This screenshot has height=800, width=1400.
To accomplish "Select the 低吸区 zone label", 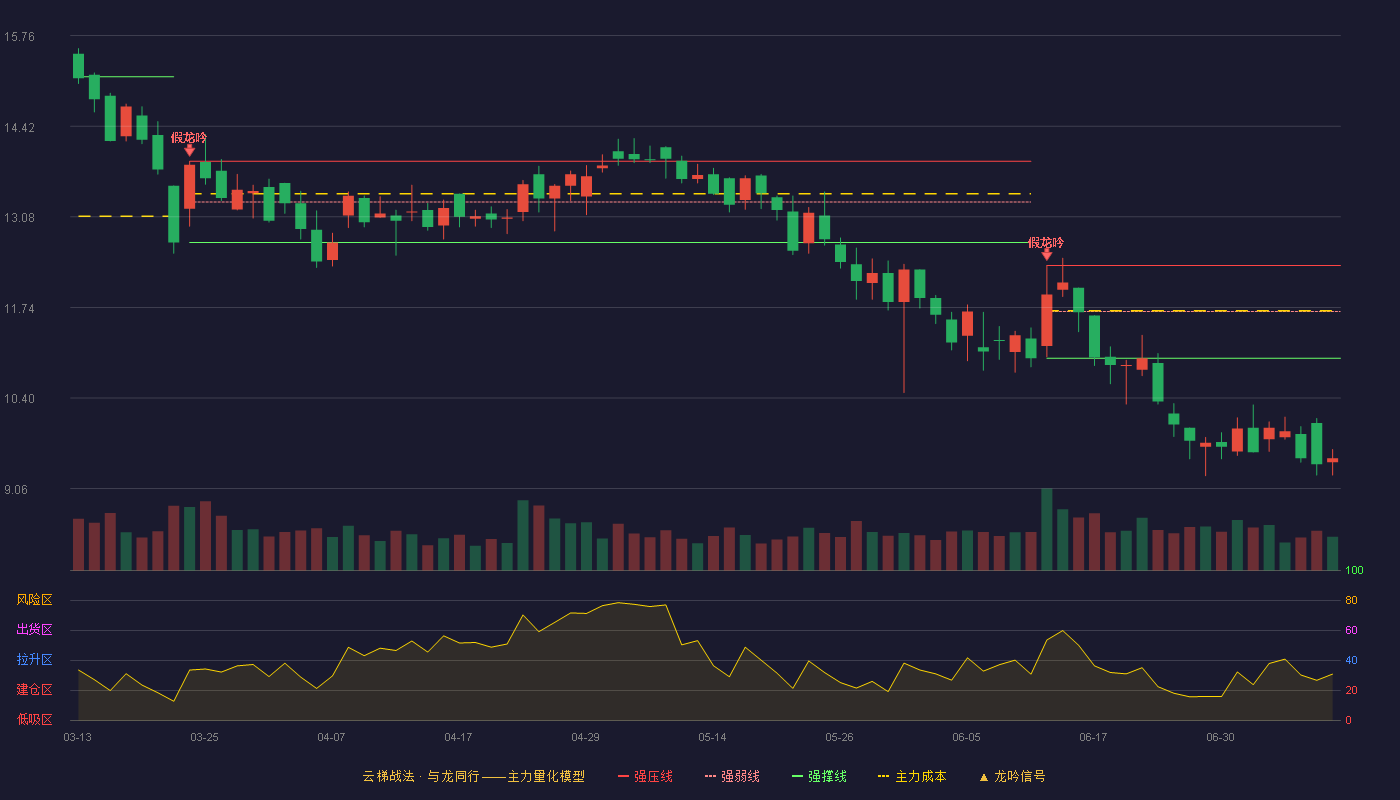I will (x=34, y=719).
